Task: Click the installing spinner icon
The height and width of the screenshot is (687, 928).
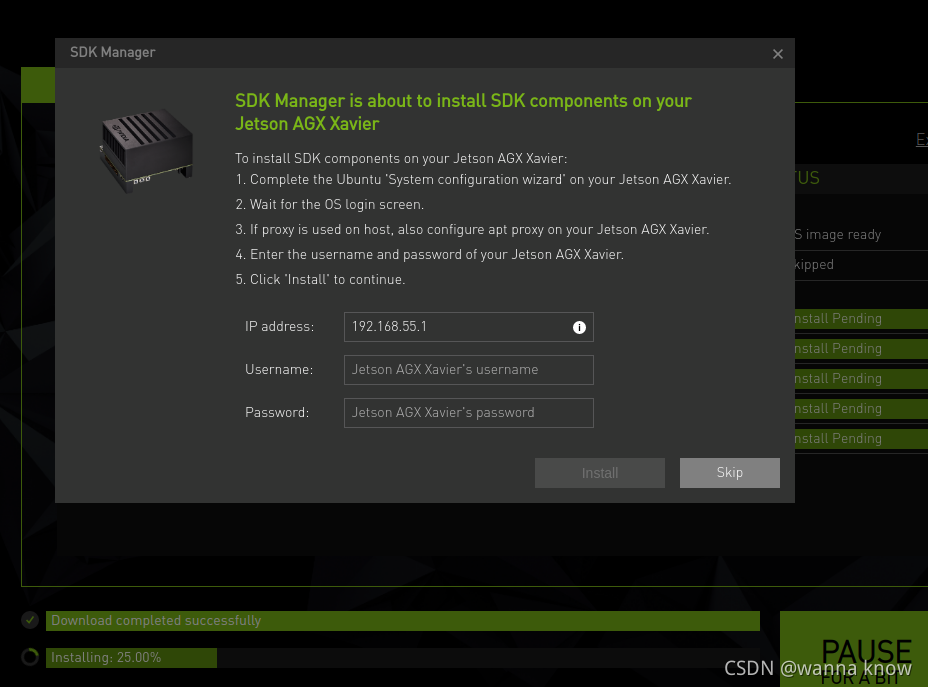Action: click(x=30, y=657)
